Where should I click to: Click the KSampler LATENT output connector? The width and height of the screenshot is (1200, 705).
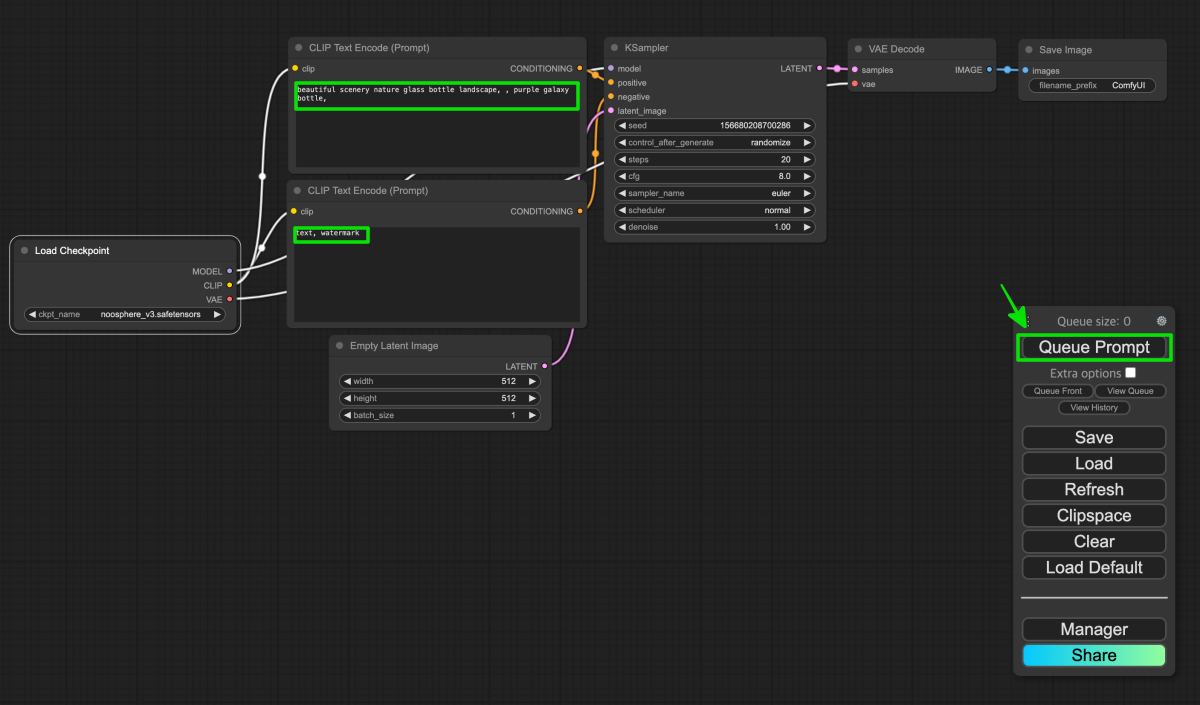coord(820,69)
